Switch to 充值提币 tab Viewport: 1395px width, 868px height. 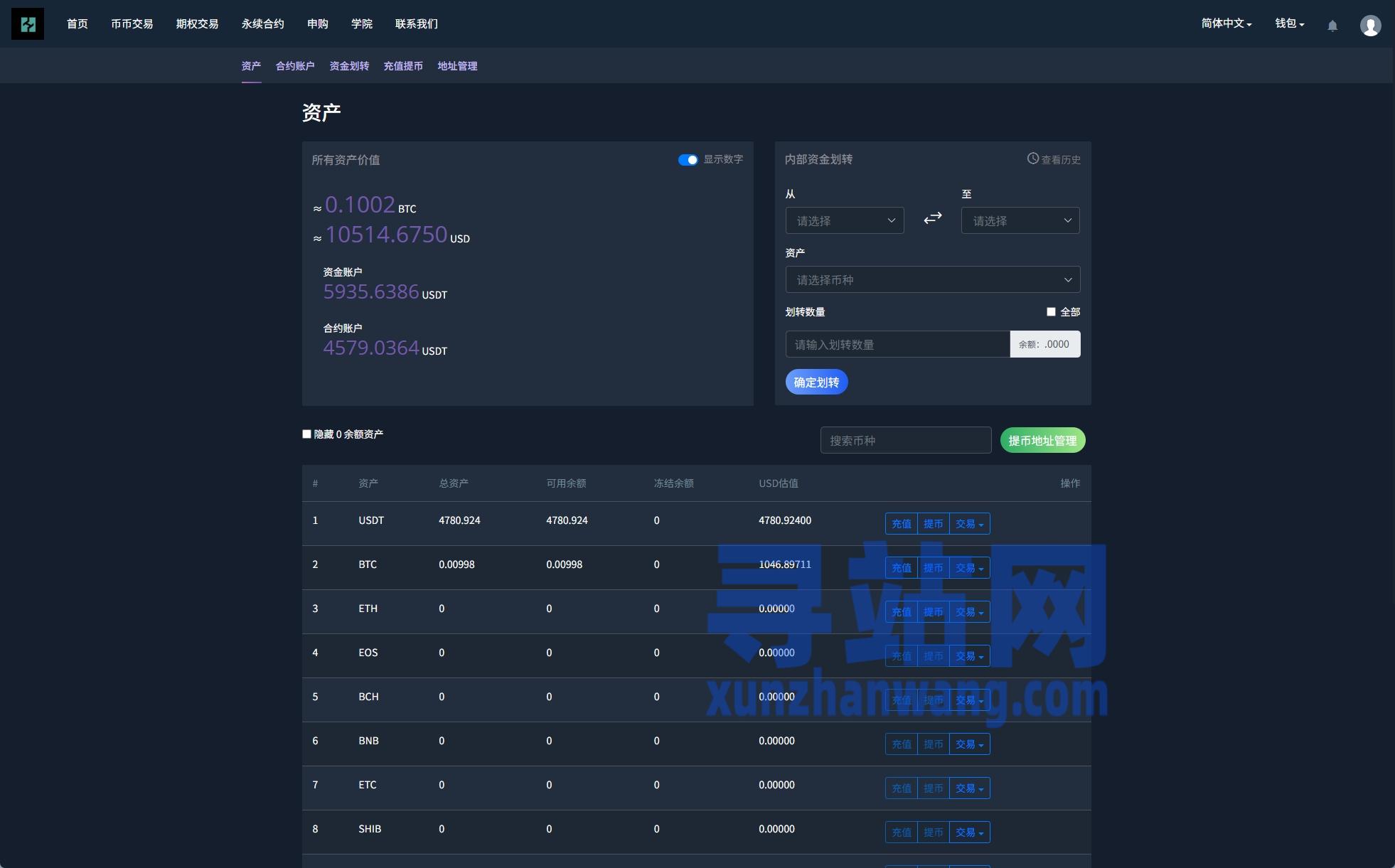tap(403, 66)
